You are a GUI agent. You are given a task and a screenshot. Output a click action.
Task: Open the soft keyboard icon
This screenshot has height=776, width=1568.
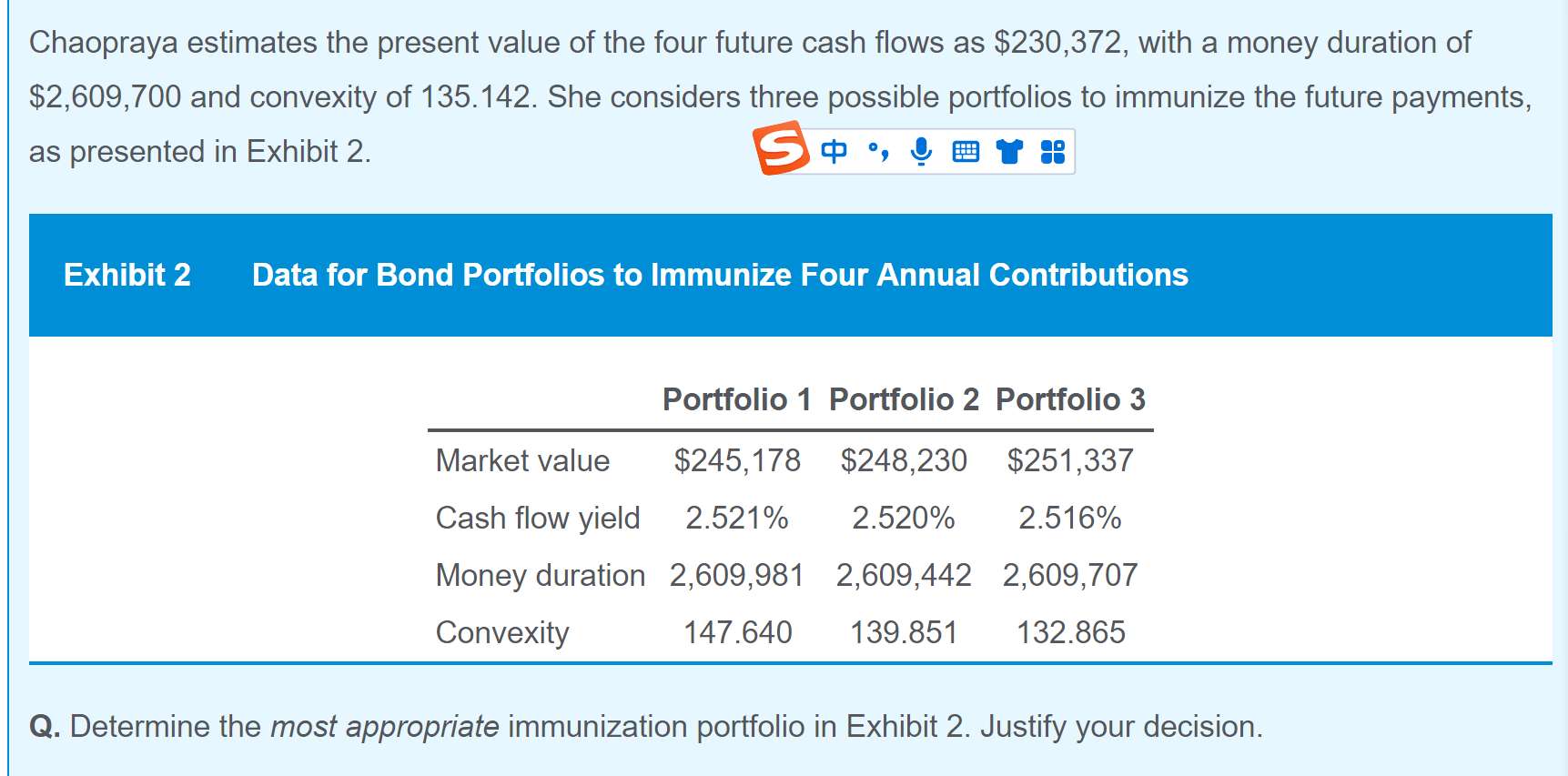pyautogui.click(x=966, y=152)
